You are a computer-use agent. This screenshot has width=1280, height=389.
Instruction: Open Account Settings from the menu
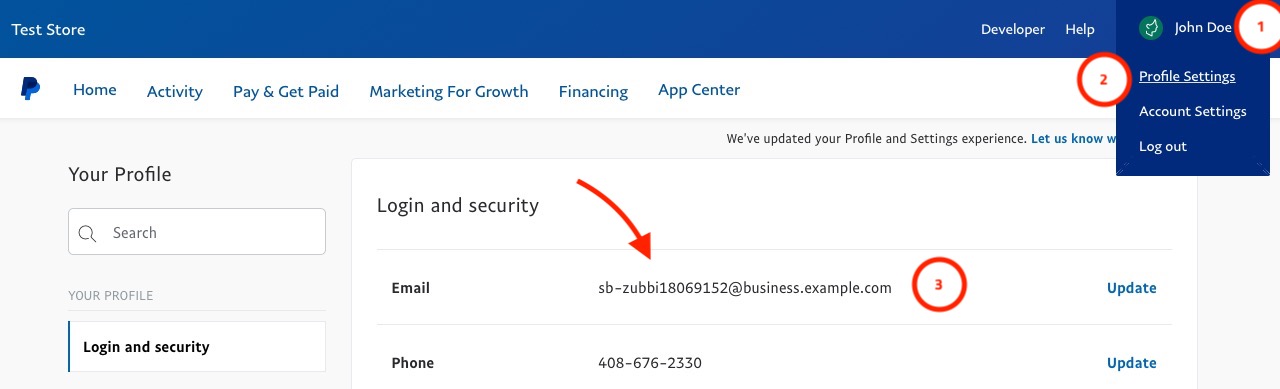click(x=1192, y=111)
